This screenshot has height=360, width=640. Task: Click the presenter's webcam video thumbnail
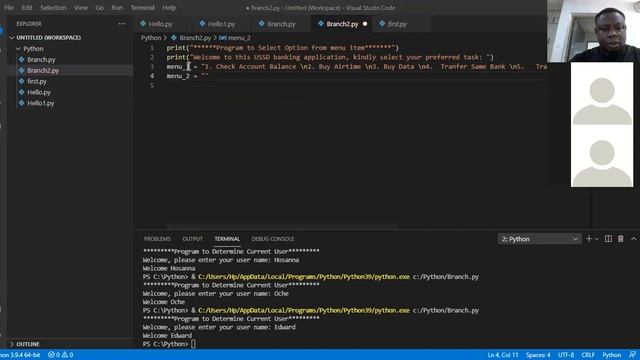click(x=593, y=31)
